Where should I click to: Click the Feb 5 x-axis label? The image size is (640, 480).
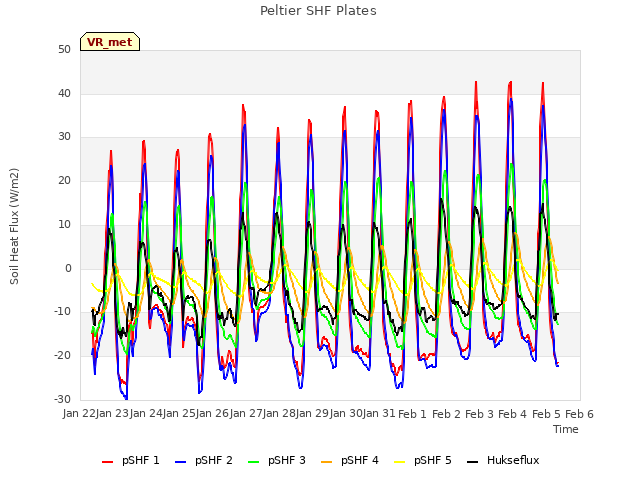[x=546, y=414]
